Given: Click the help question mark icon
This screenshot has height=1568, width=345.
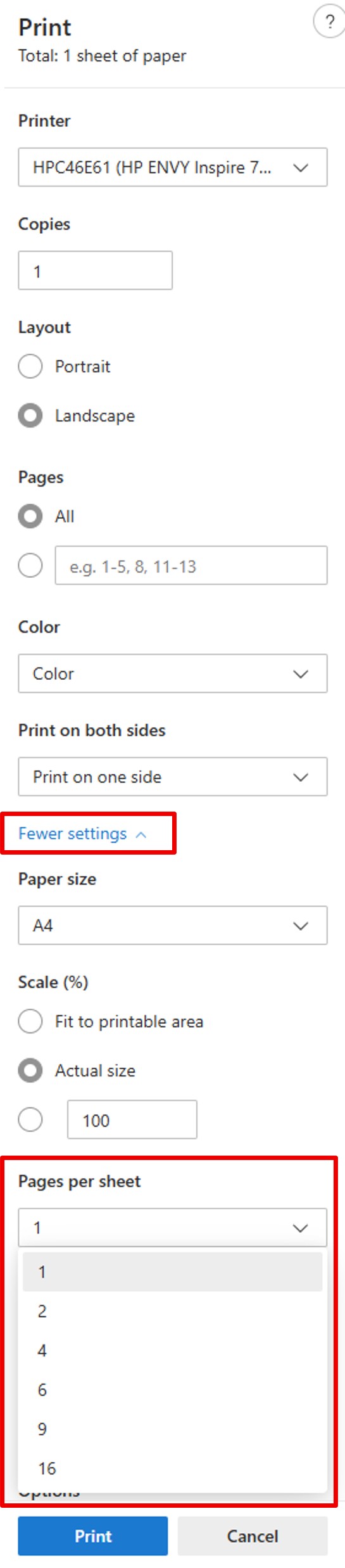Looking at the screenshot, I should point(329,22).
